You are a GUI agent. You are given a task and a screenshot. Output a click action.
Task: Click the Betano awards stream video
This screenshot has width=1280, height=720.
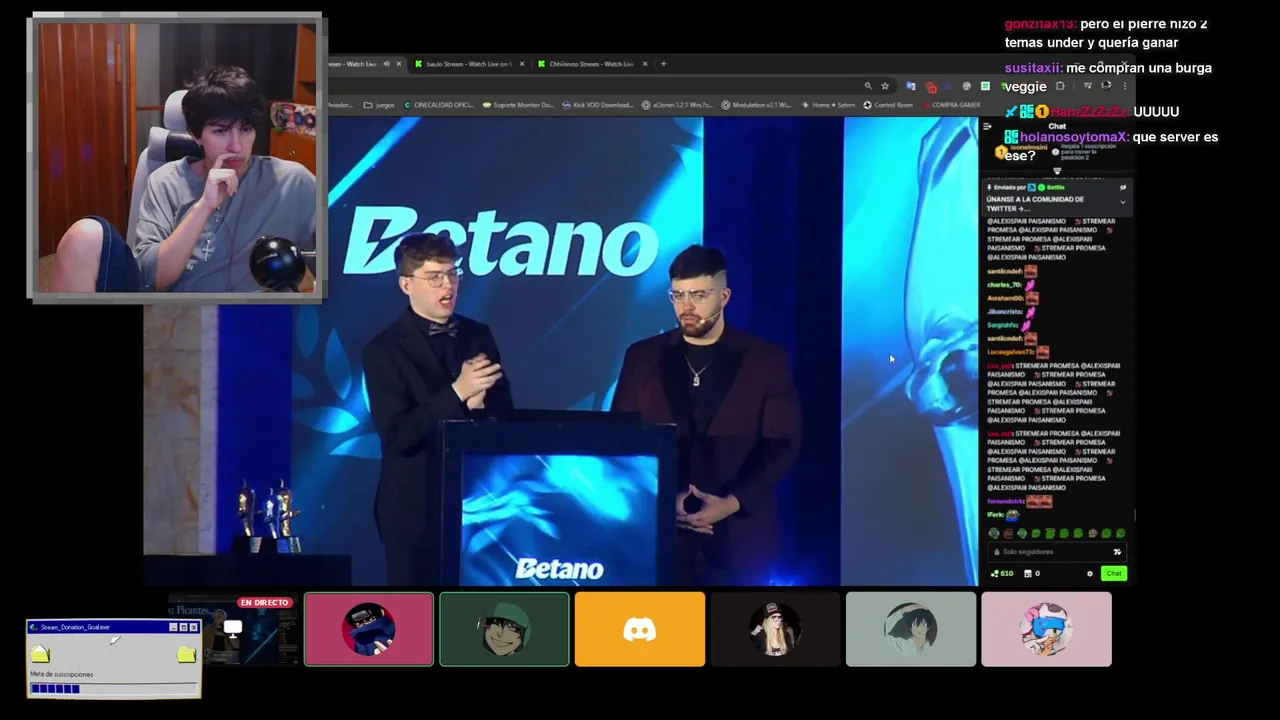560,351
